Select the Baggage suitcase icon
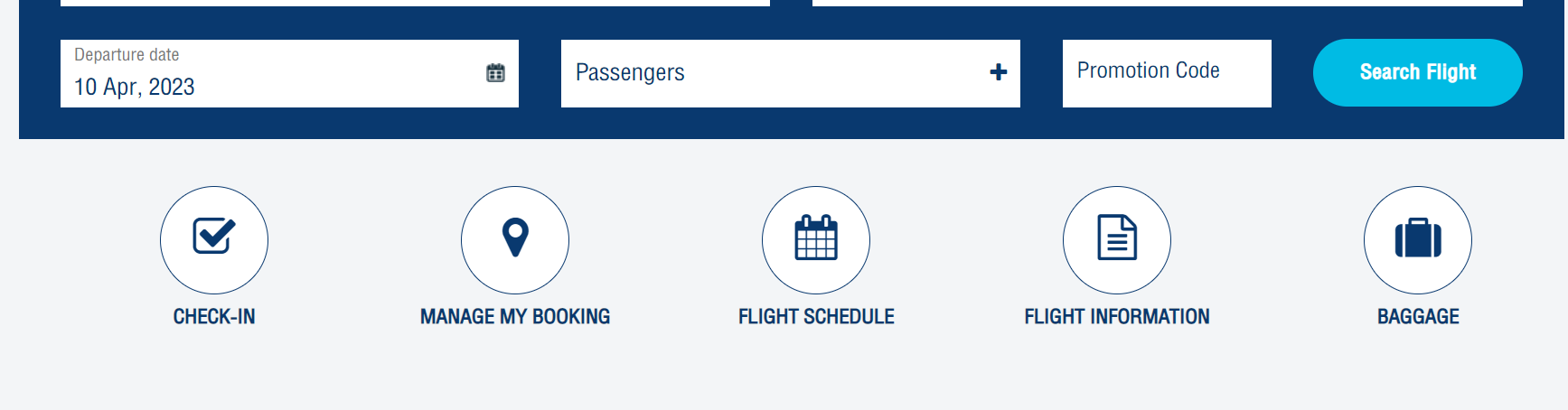1568x410 pixels. (1418, 240)
